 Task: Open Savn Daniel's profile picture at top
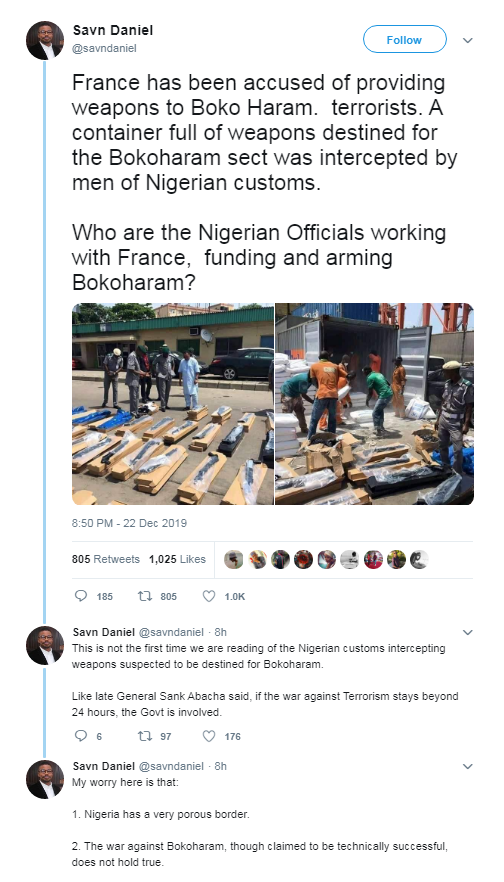[45, 40]
